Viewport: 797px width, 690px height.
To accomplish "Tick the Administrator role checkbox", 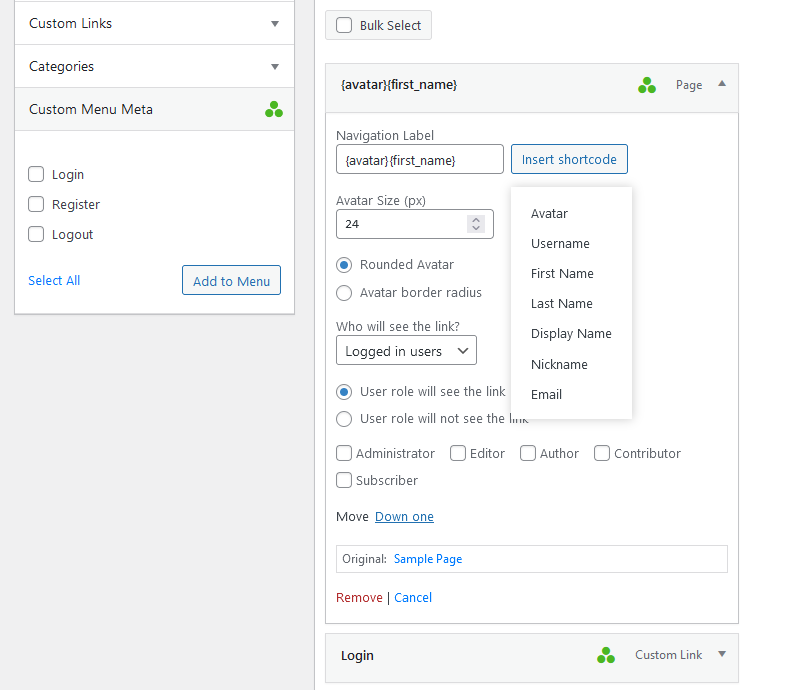I will point(344,454).
